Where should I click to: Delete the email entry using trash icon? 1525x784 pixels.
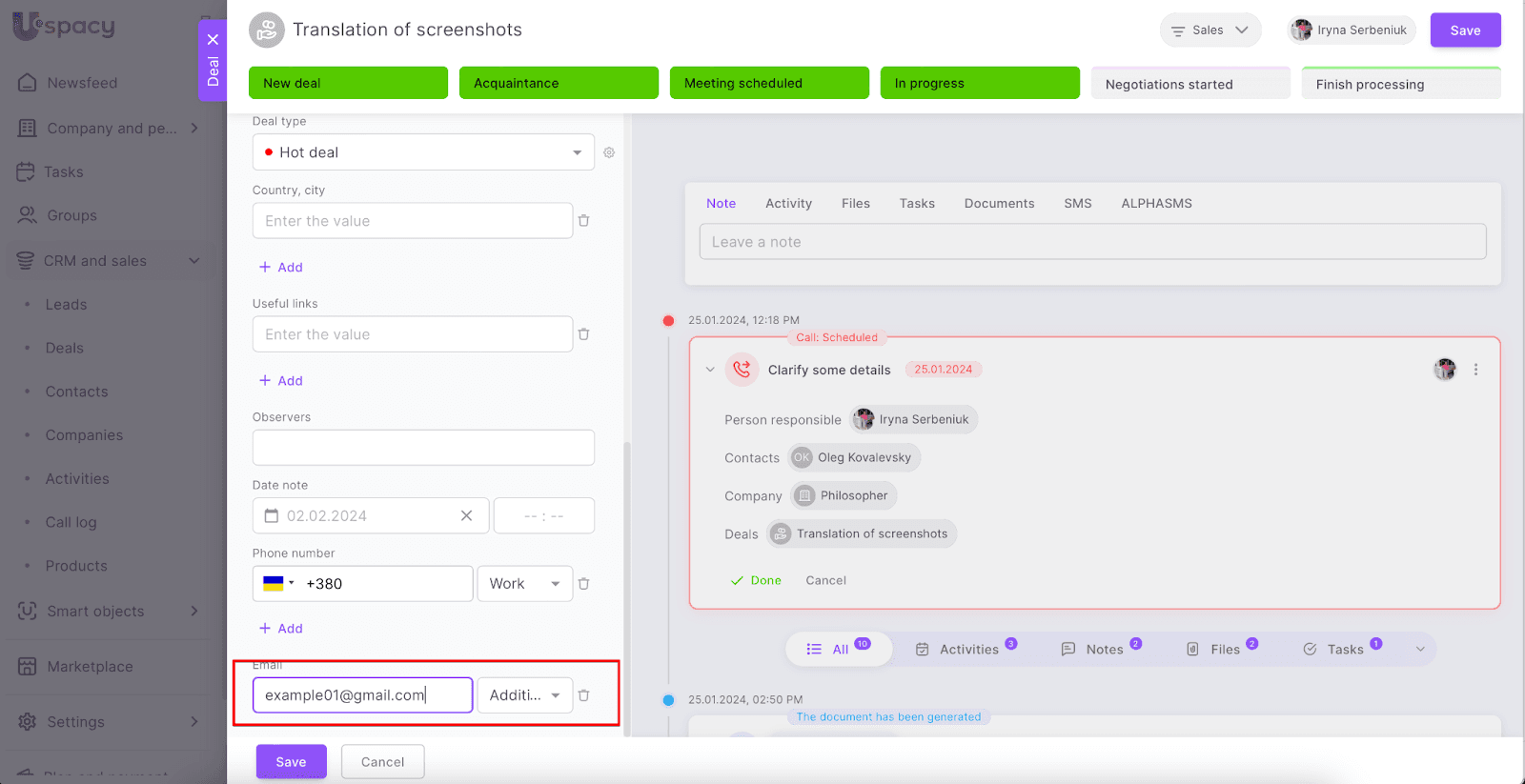tap(584, 695)
